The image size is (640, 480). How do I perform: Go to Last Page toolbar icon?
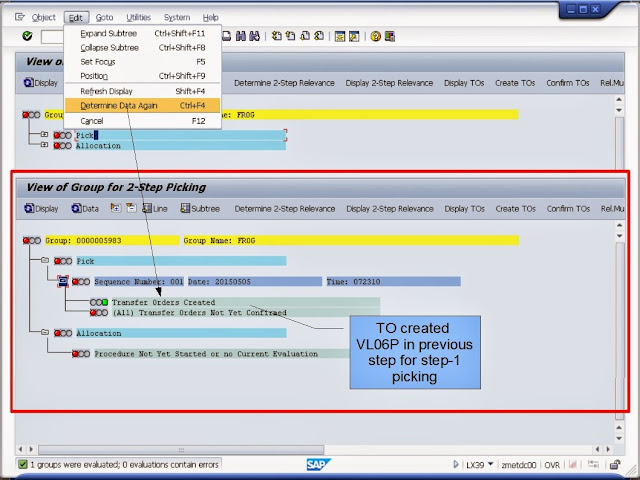coord(319,36)
